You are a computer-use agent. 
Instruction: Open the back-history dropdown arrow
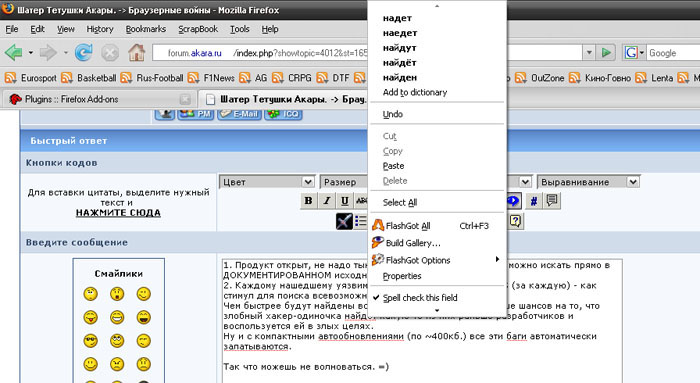click(31, 53)
